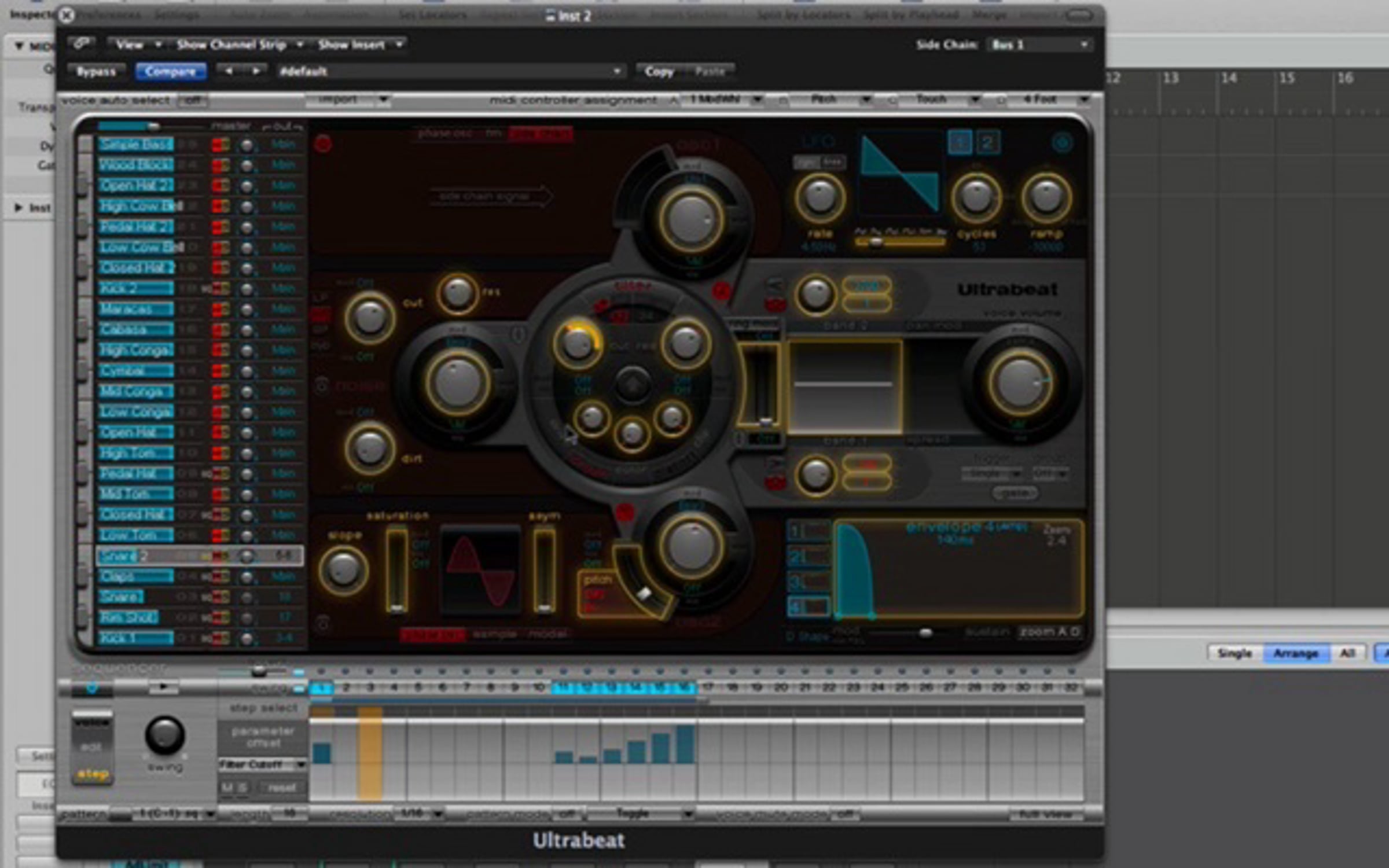Screen dimensions: 1389x868
Task: Open the import dropdown
Action: coord(348,100)
